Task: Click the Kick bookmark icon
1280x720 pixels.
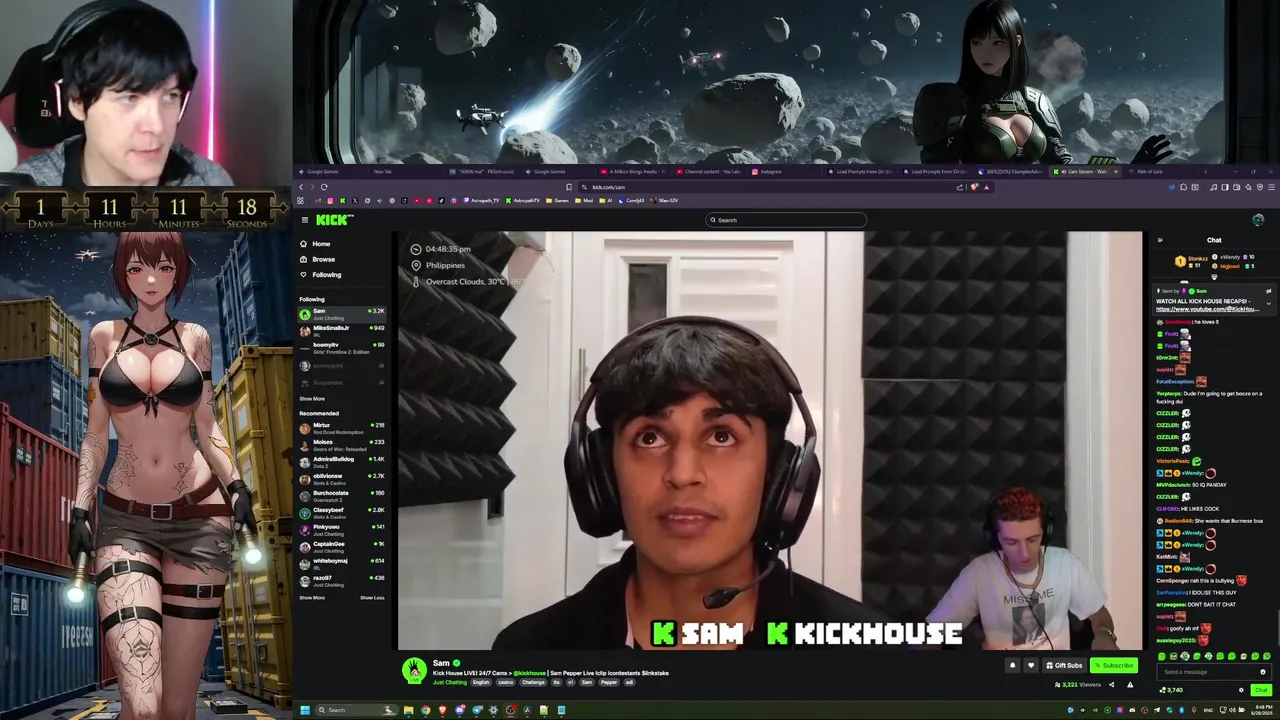Action: pyautogui.click(x=342, y=200)
